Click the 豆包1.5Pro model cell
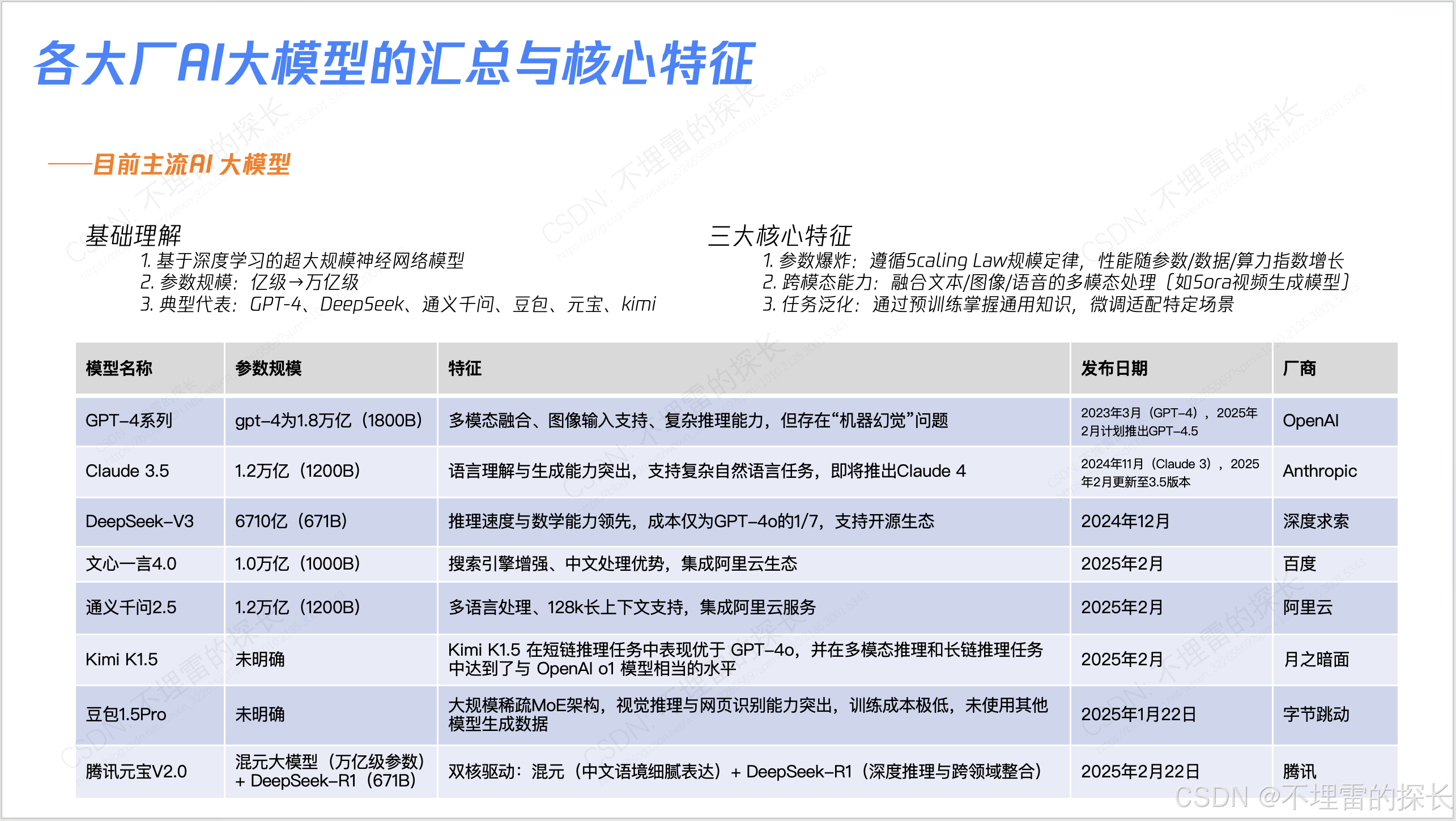This screenshot has width=1456, height=821. (126, 715)
